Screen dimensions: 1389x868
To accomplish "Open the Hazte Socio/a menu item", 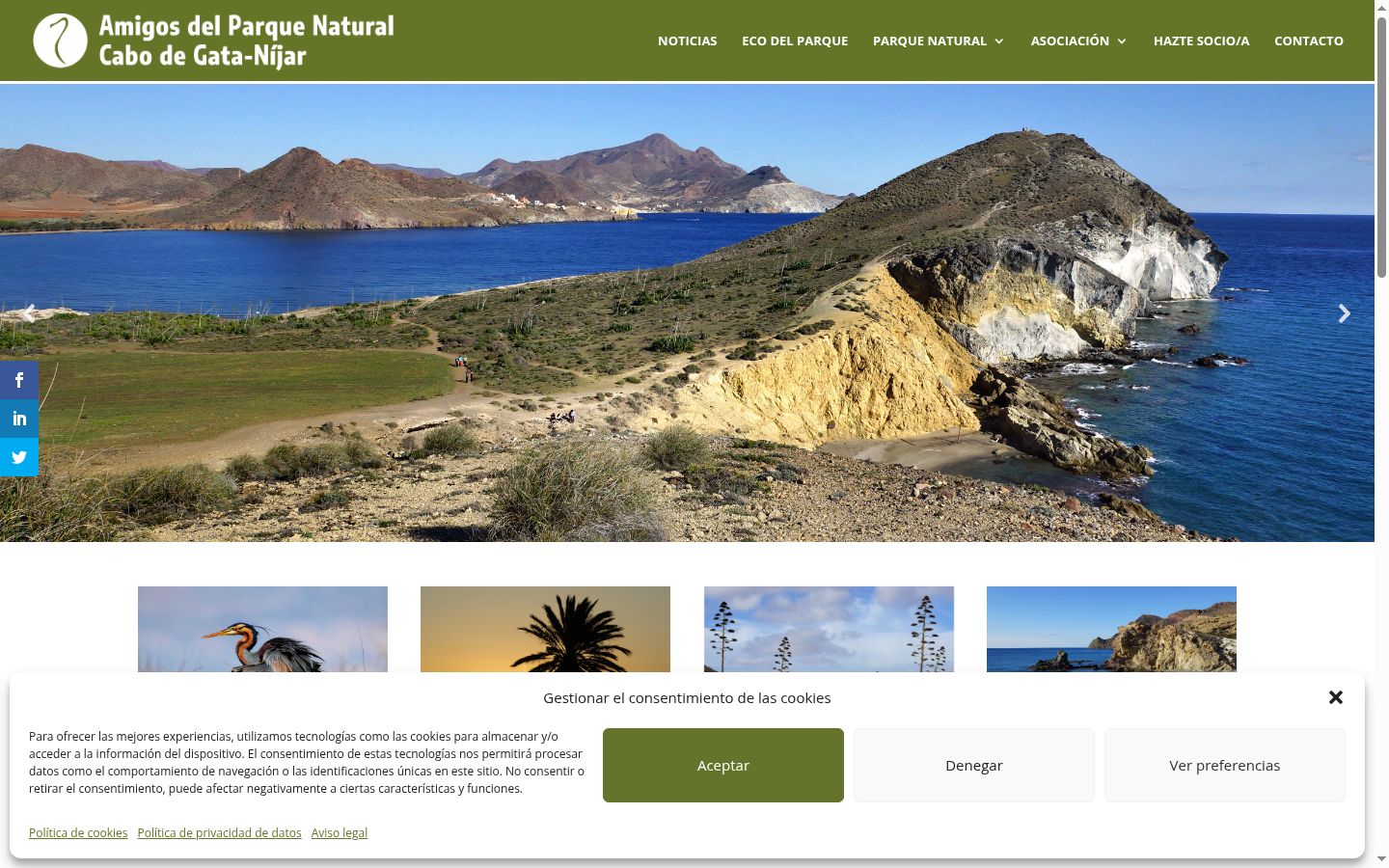I will pos(1201,41).
